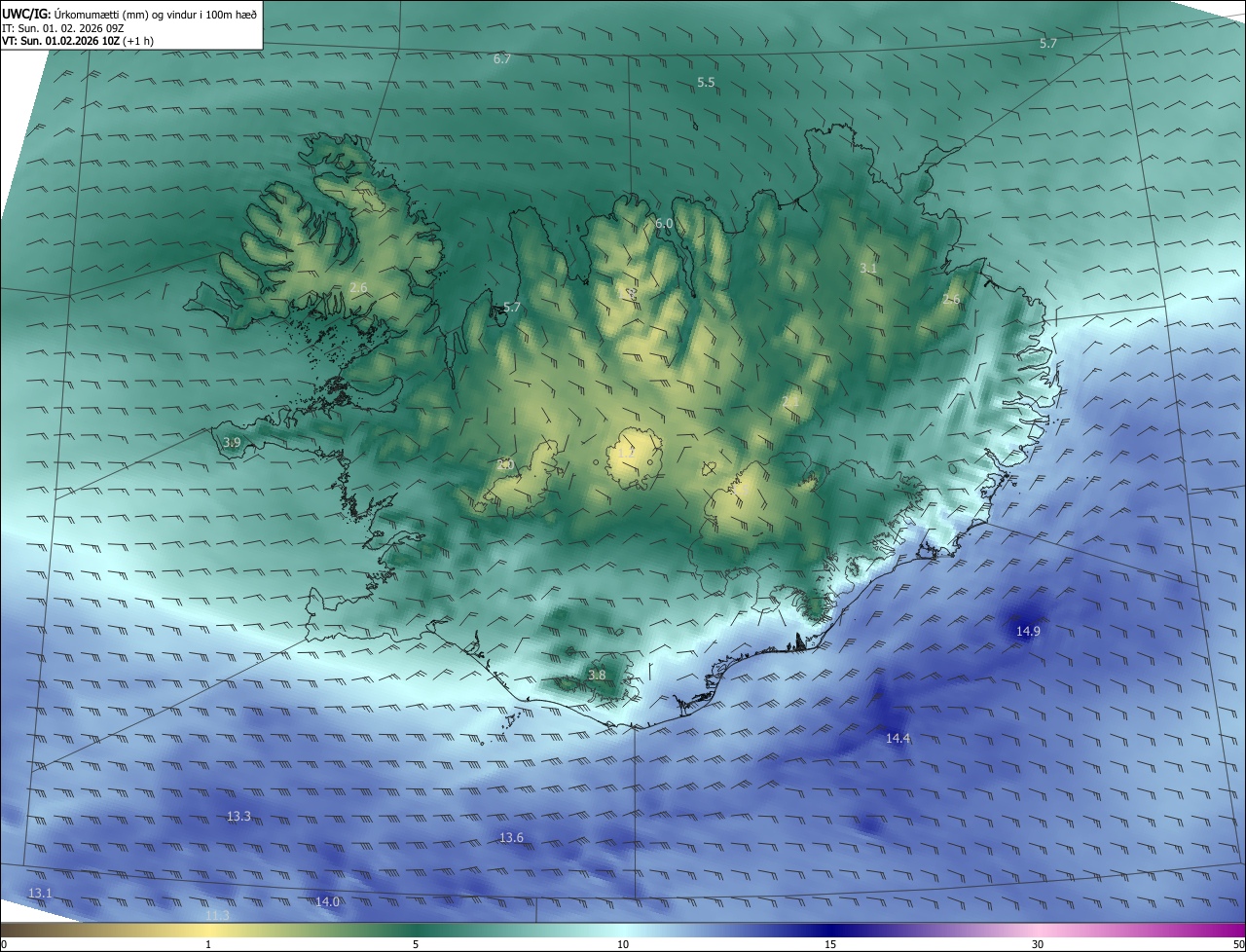Click the 5 tick on color scale
Screen dimensions: 1246x952
[x=416, y=944]
